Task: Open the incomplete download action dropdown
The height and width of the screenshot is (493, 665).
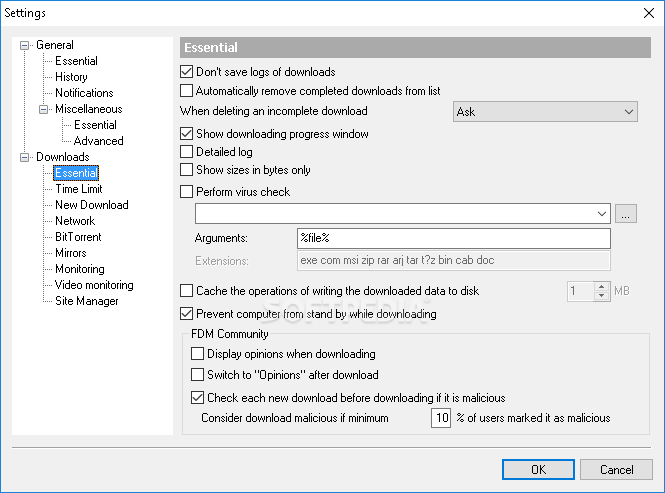Action: [545, 112]
